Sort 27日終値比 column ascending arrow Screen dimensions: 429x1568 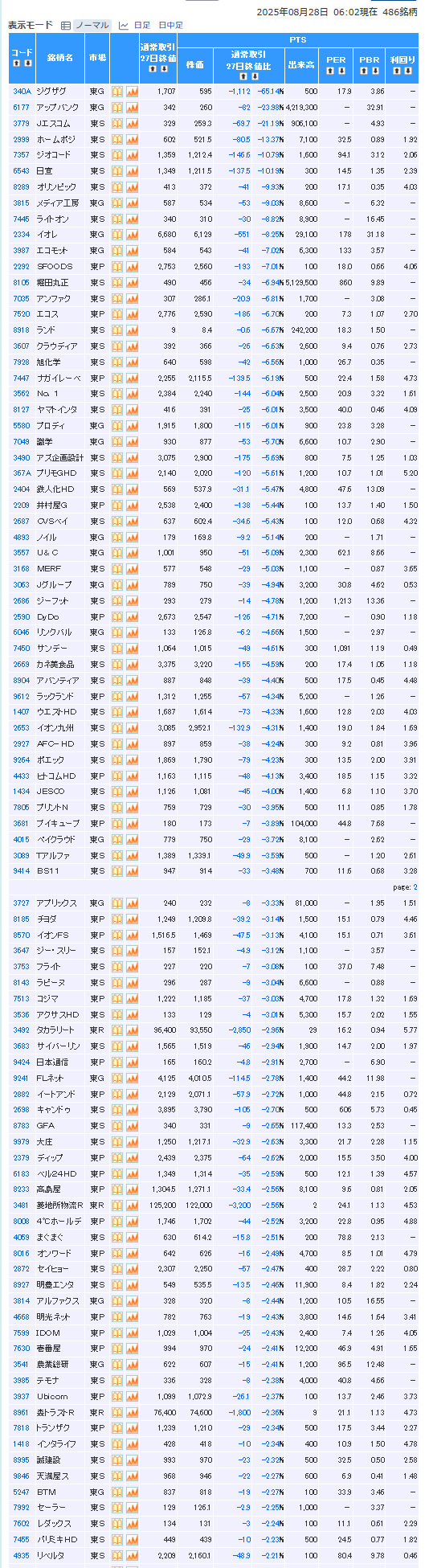(243, 77)
